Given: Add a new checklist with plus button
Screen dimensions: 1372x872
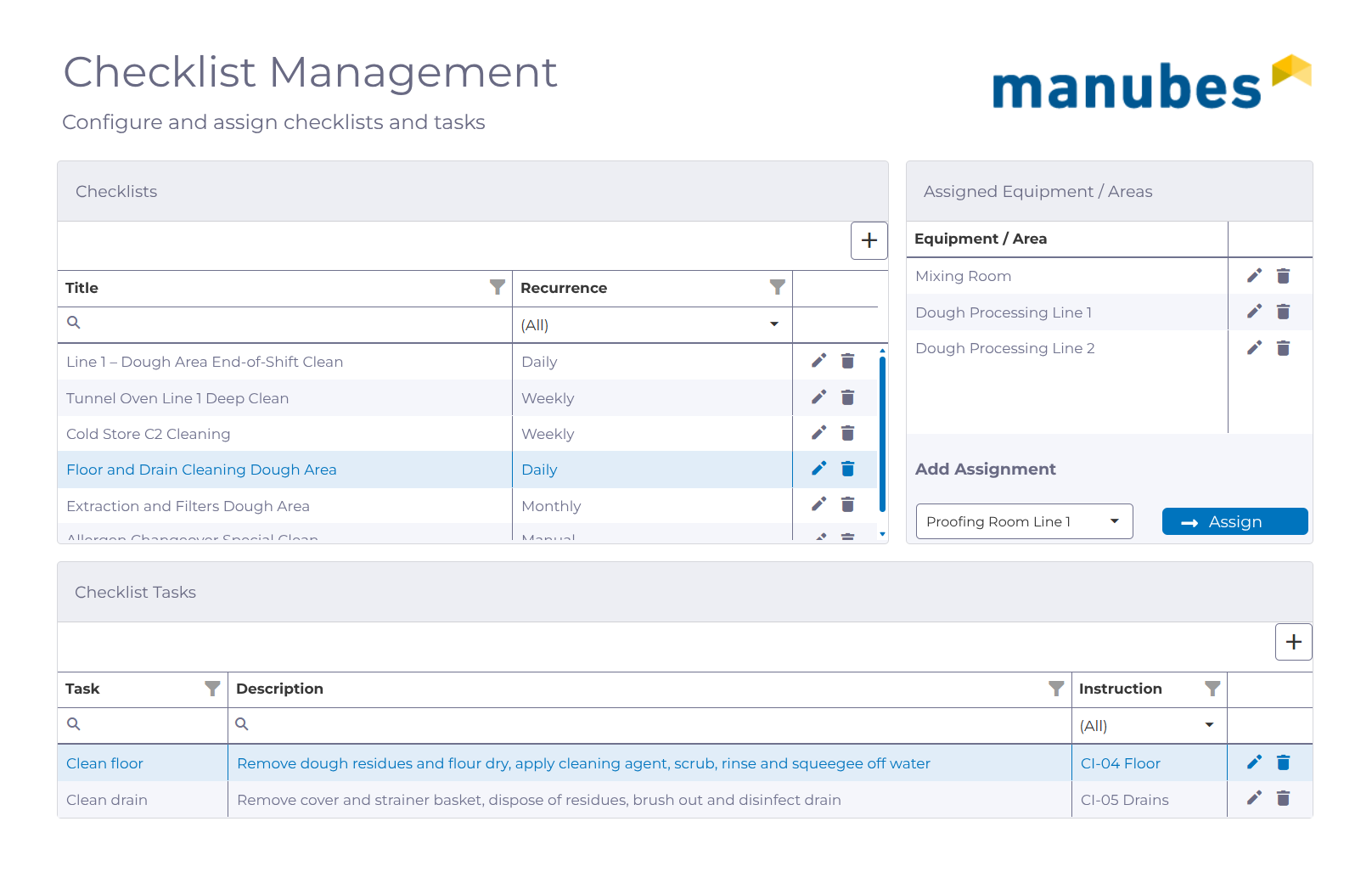Looking at the screenshot, I should (869, 240).
